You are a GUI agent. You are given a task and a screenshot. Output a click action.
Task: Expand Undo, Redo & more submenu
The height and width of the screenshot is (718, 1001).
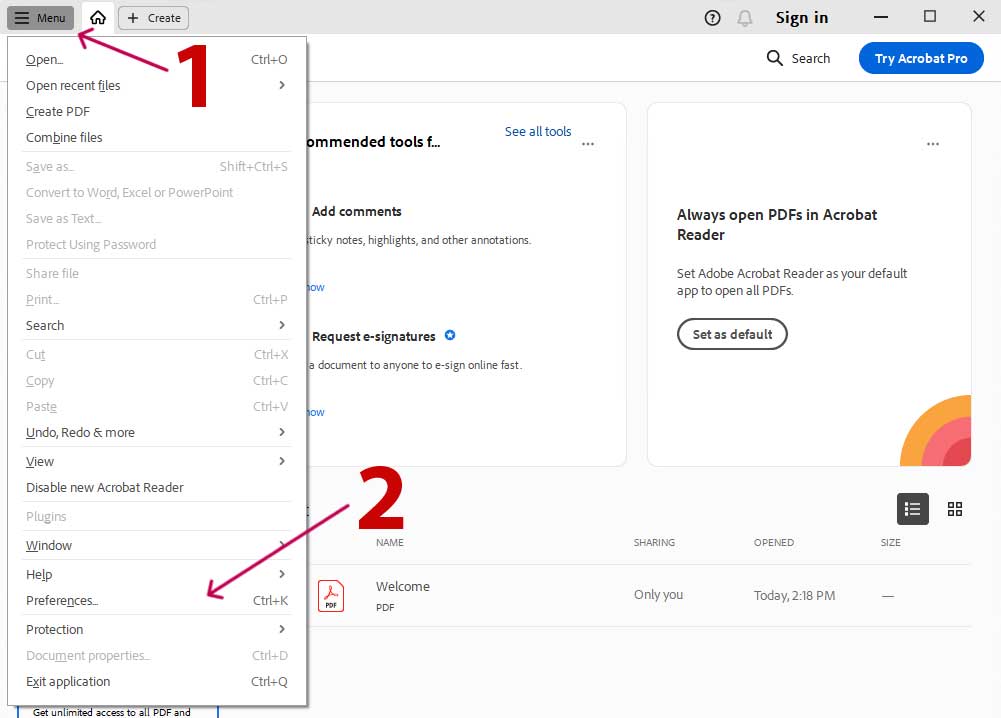point(156,432)
